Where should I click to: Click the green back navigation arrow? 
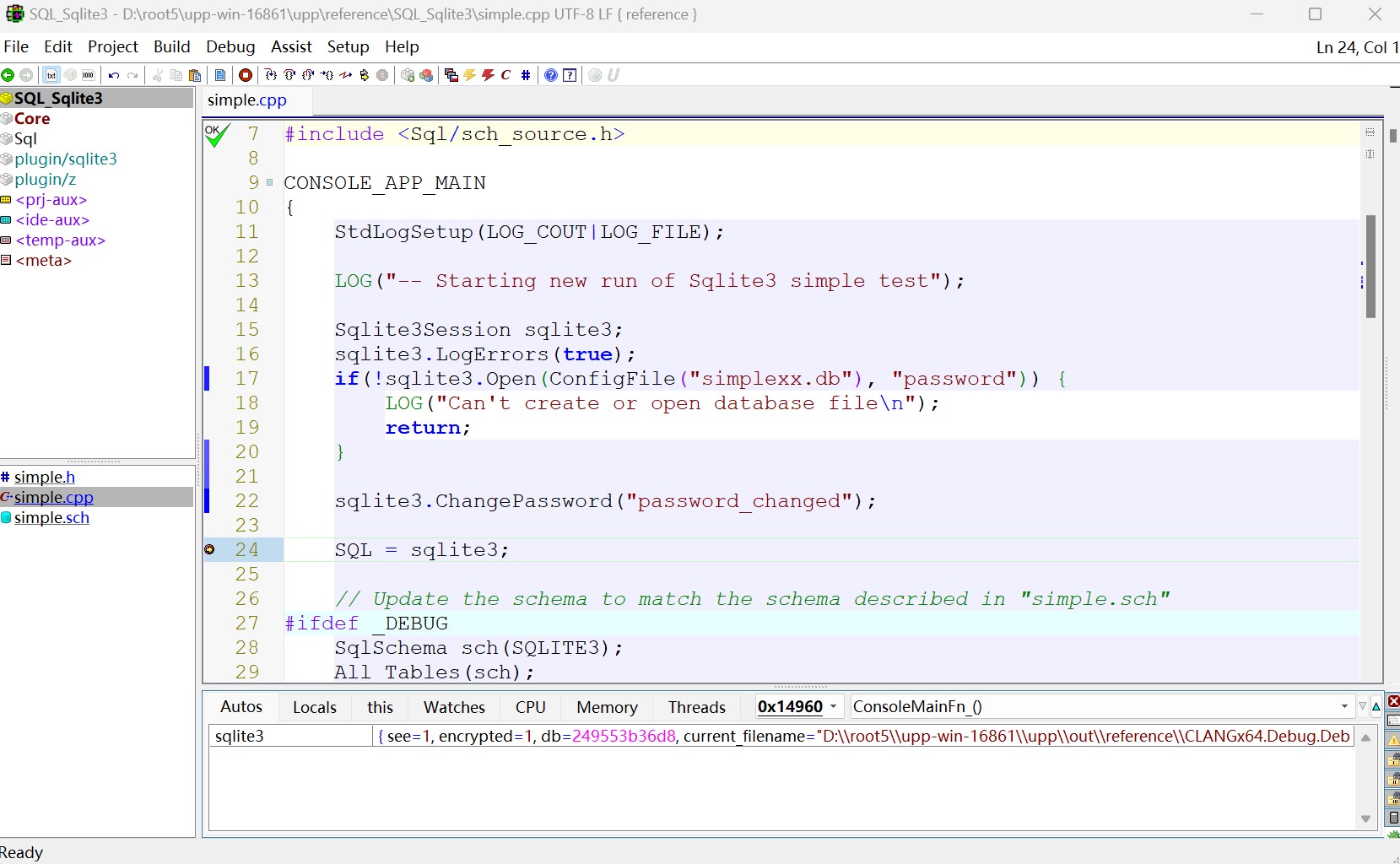click(x=8, y=75)
